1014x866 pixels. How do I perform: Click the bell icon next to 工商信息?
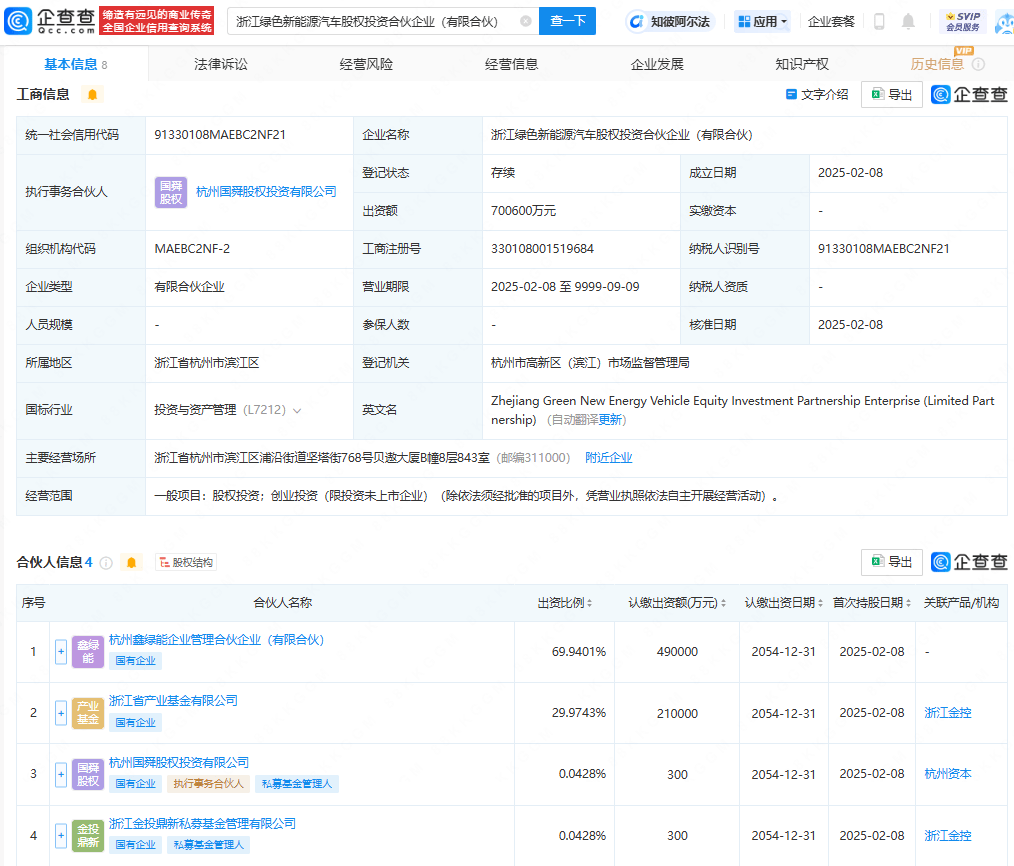[x=92, y=95]
